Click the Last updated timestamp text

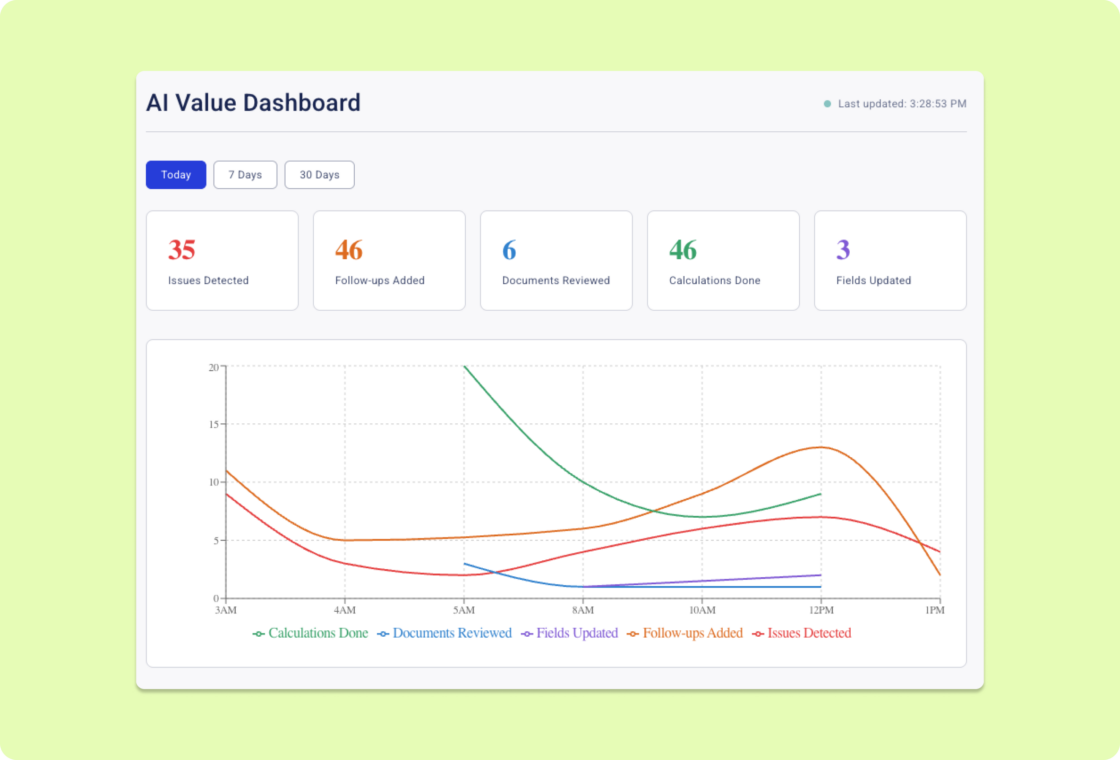pyautogui.click(x=902, y=104)
